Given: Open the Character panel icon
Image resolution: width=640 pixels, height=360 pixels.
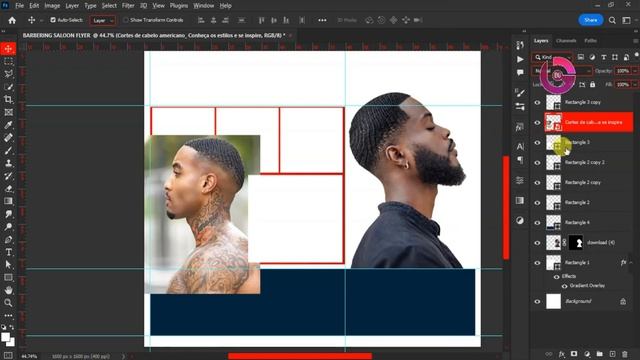Looking at the screenshot, I should coord(520,146).
